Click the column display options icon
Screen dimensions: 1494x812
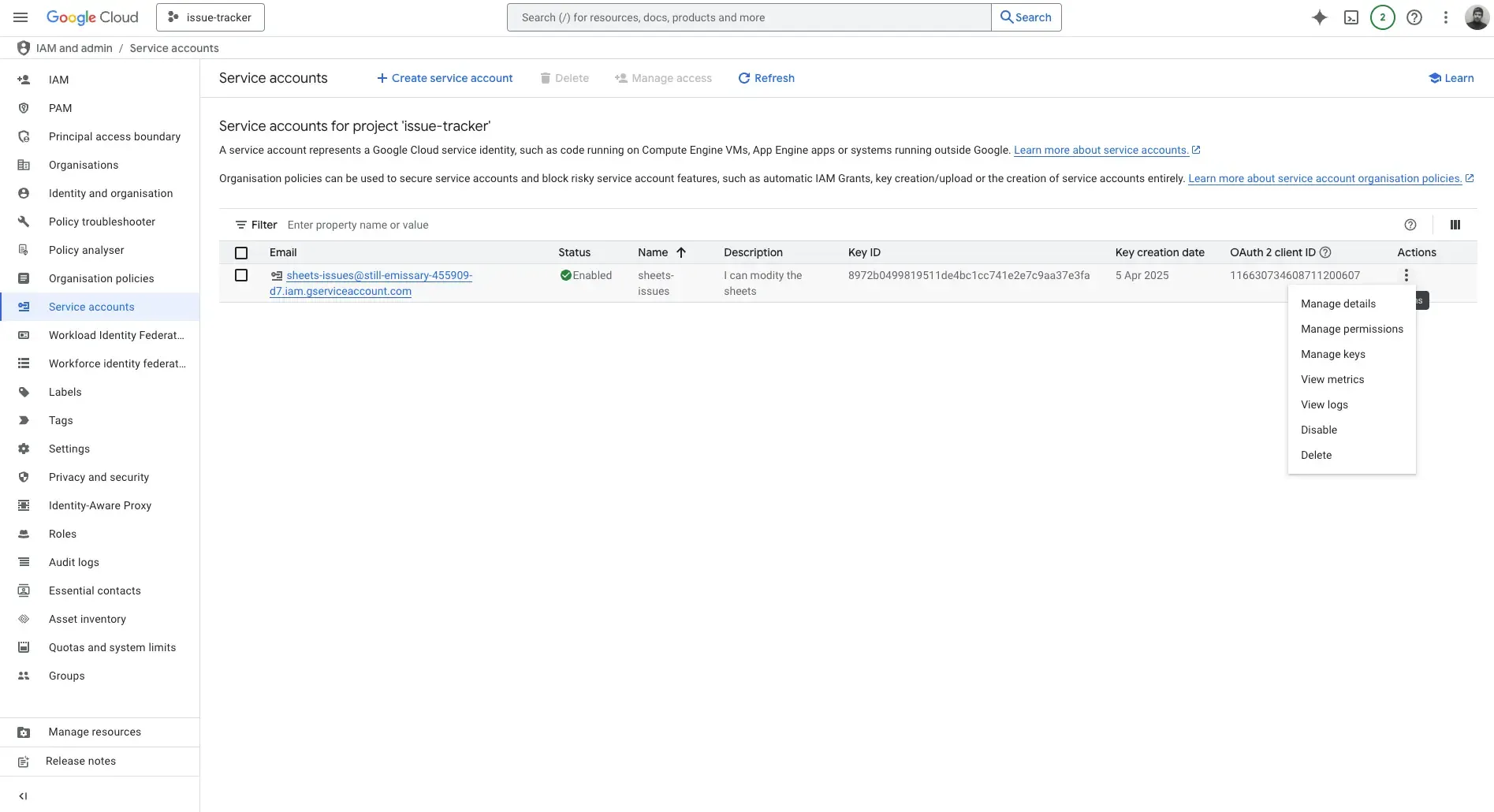click(1455, 225)
